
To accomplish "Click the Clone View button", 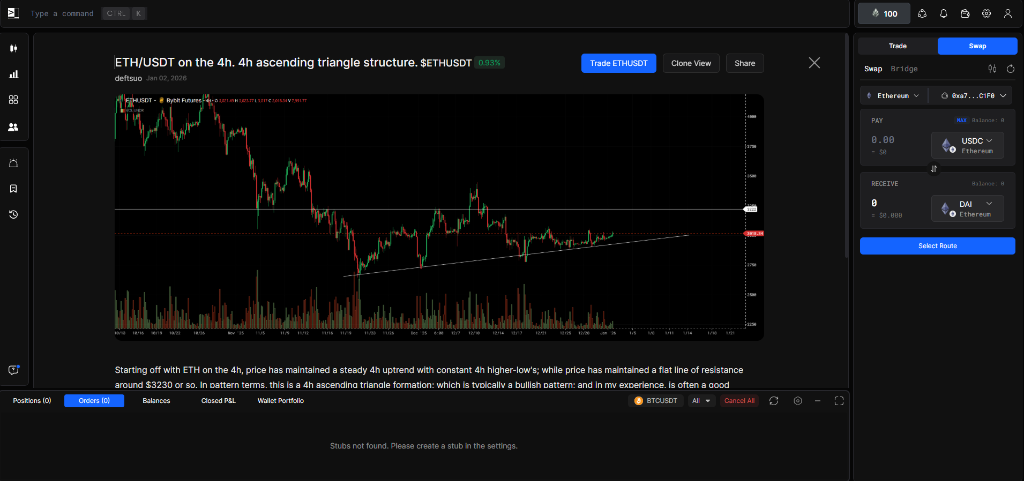I will coord(691,63).
